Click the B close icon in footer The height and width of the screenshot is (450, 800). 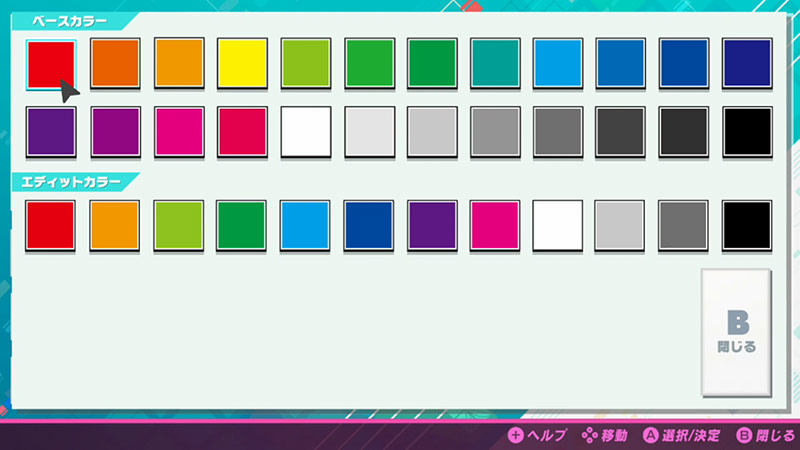tap(743, 435)
